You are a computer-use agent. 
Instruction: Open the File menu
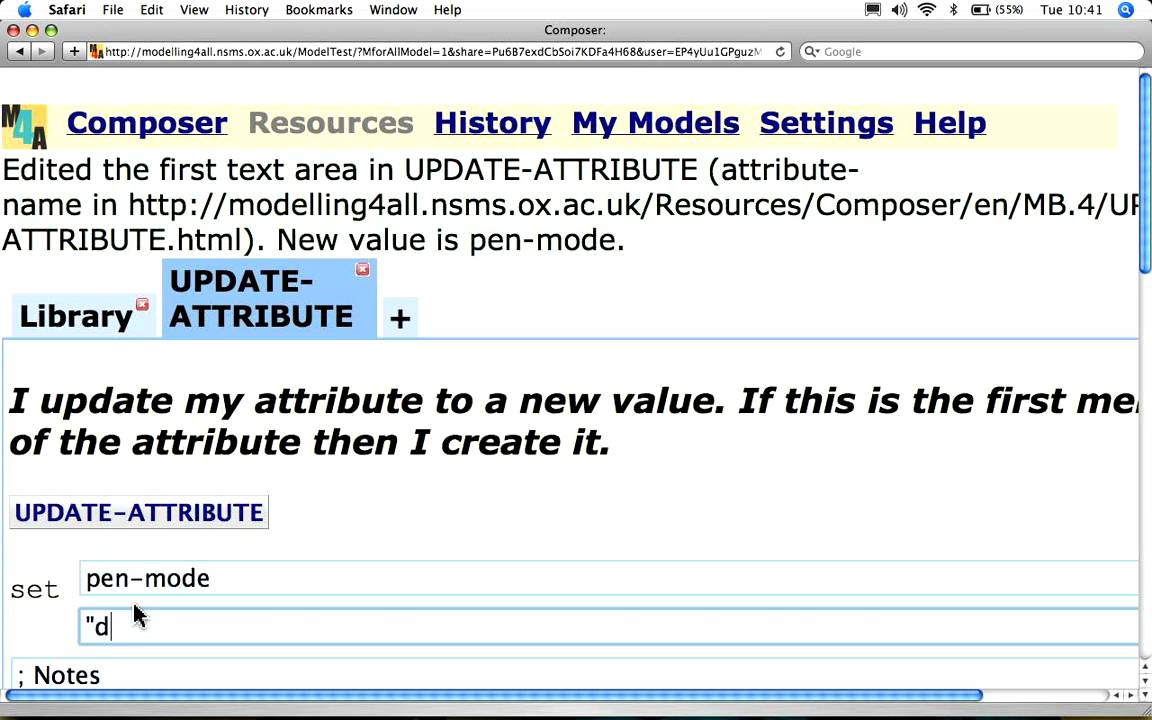pyautogui.click(x=113, y=10)
